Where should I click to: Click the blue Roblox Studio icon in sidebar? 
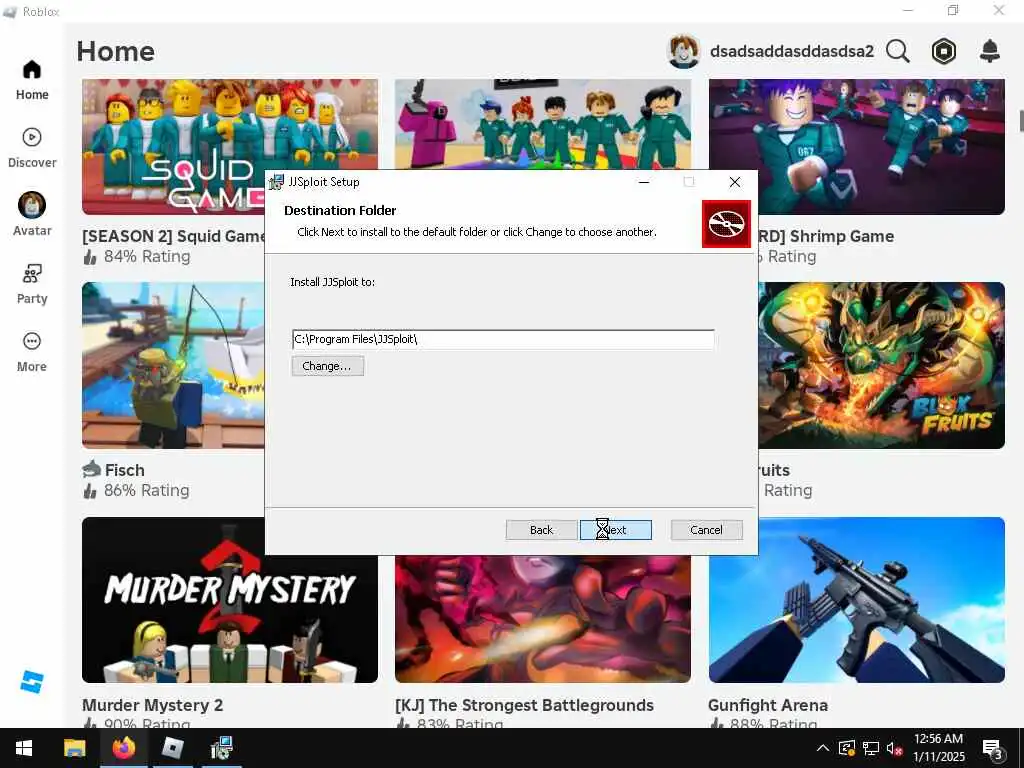click(x=32, y=682)
